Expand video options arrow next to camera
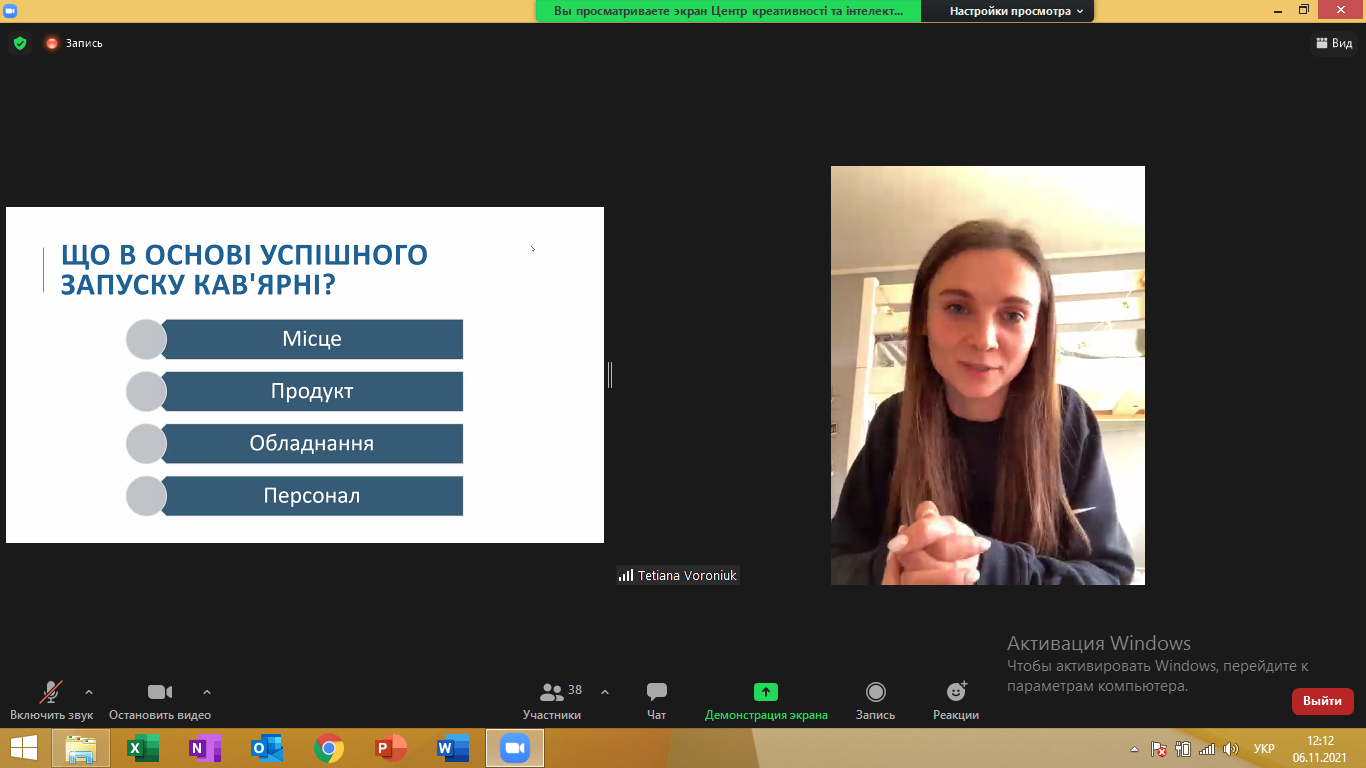1366x768 pixels. coord(207,692)
